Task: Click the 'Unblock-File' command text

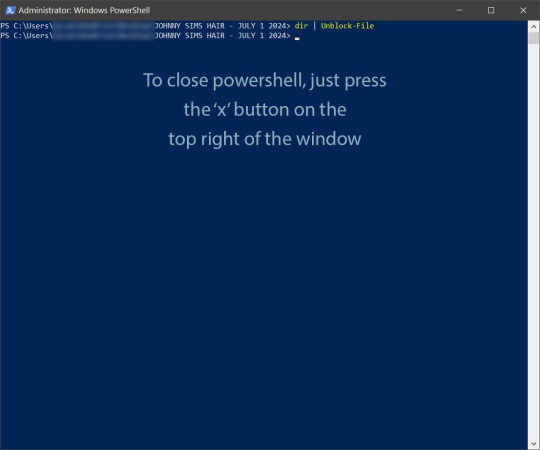Action: pos(347,26)
